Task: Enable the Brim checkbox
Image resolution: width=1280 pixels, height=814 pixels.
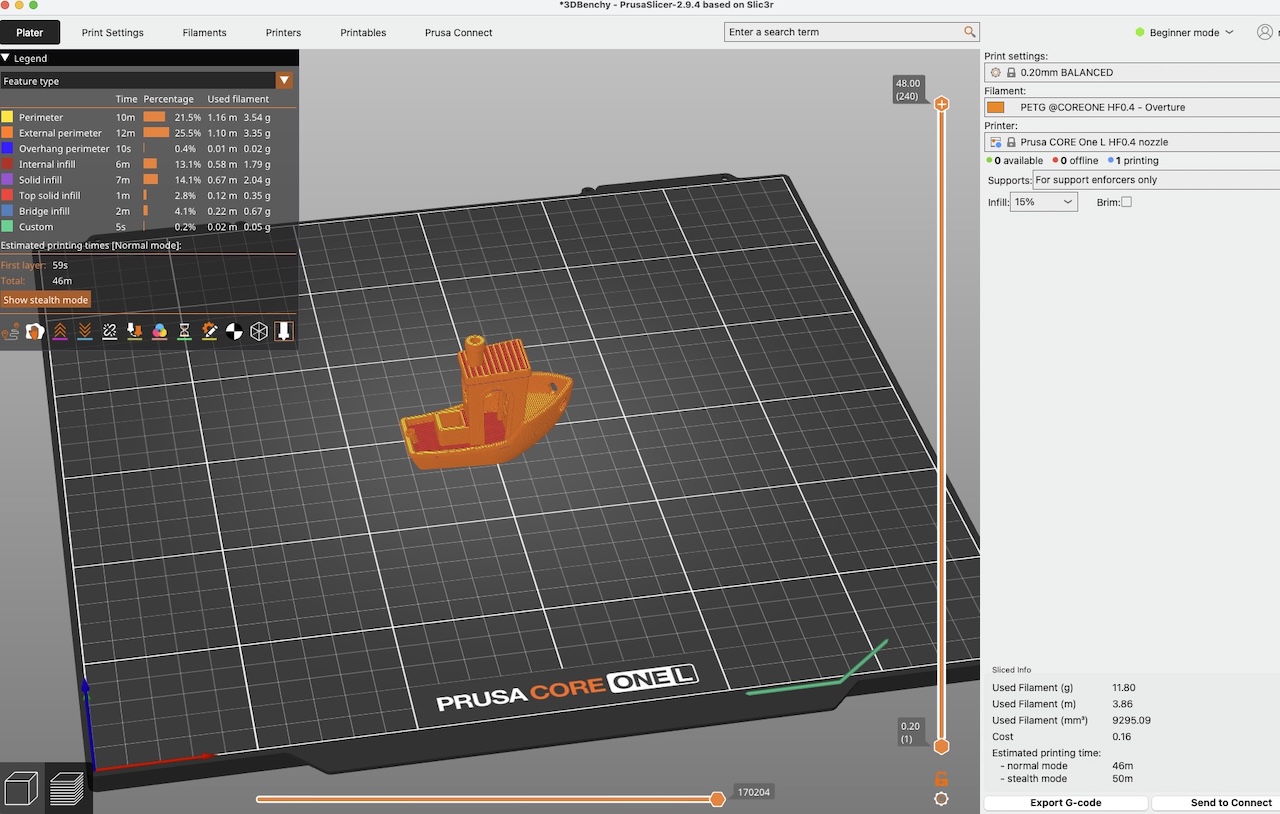Action: [1126, 202]
